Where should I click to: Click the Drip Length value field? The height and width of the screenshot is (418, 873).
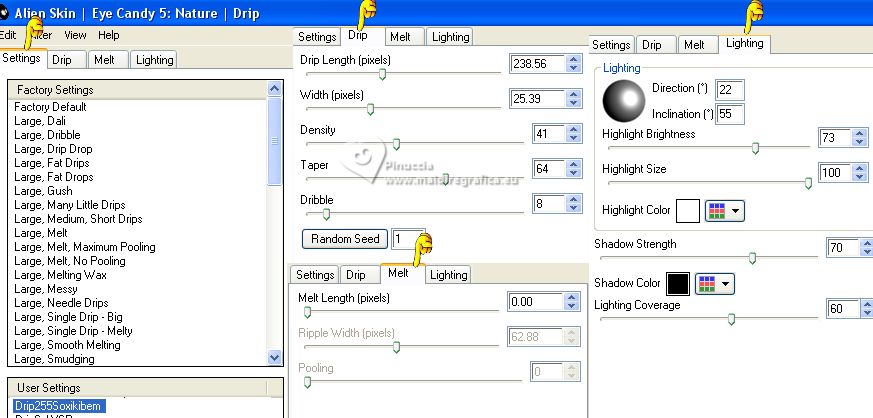(x=537, y=63)
